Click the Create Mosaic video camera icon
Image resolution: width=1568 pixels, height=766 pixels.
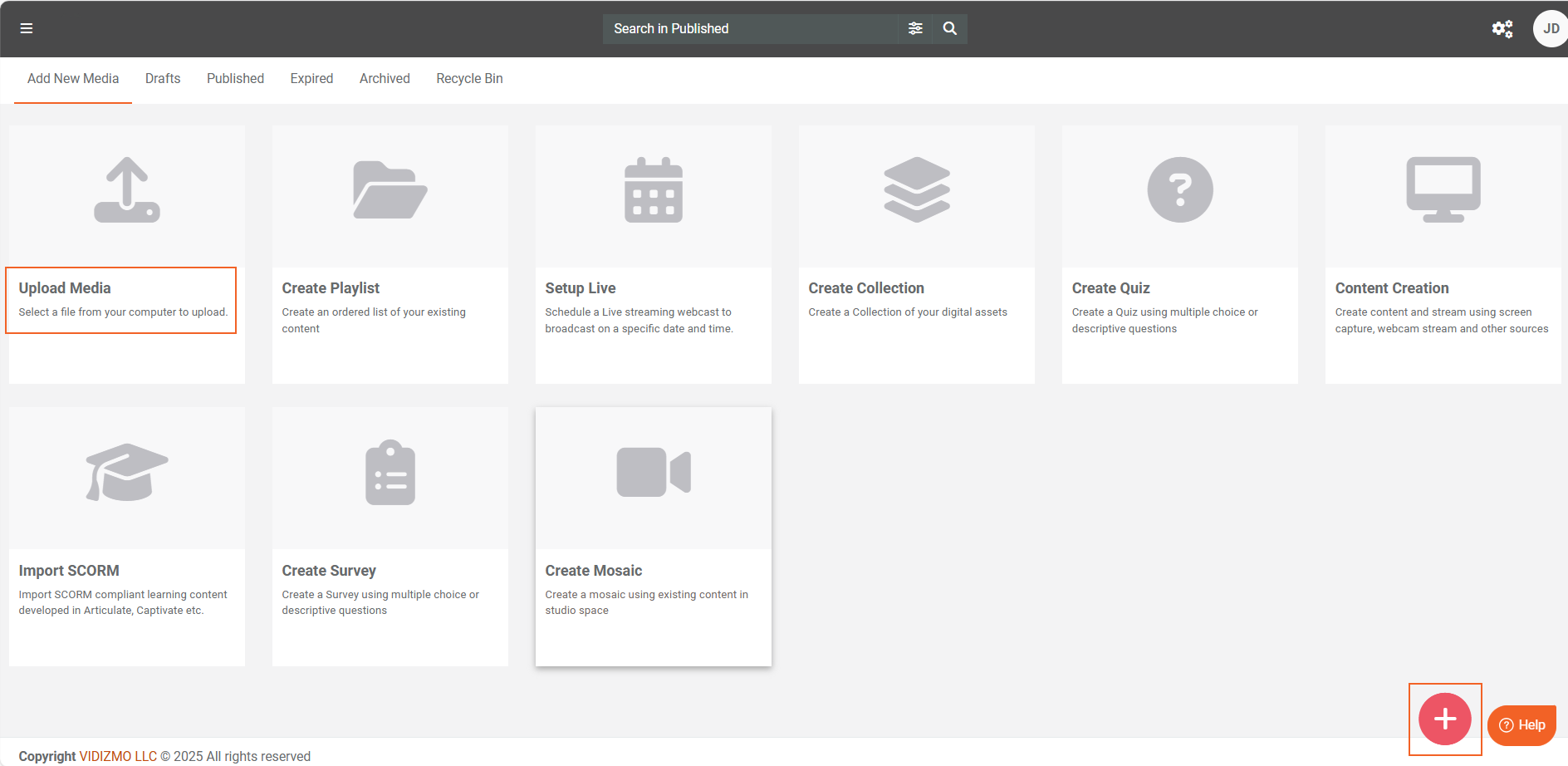coord(653,472)
